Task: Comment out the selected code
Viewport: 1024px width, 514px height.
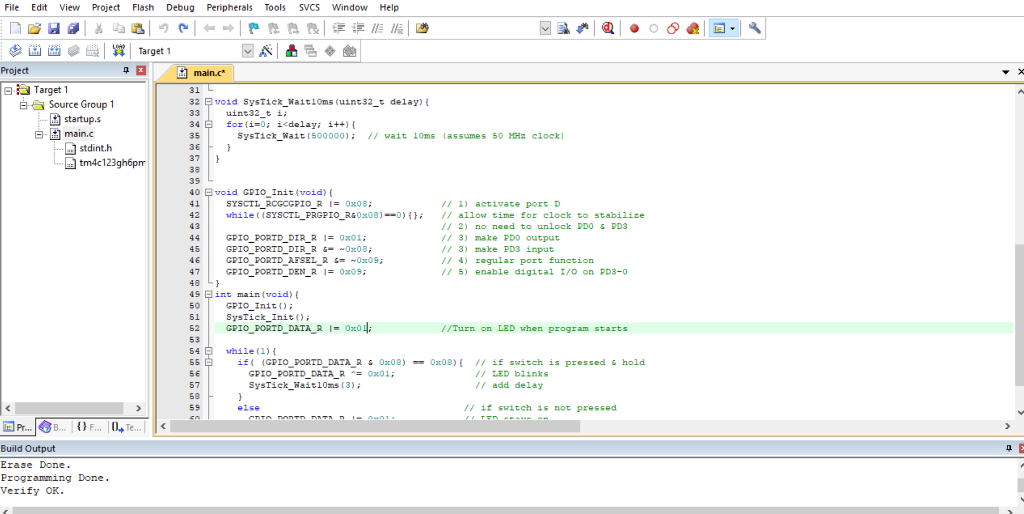Action: pyautogui.click(x=377, y=28)
